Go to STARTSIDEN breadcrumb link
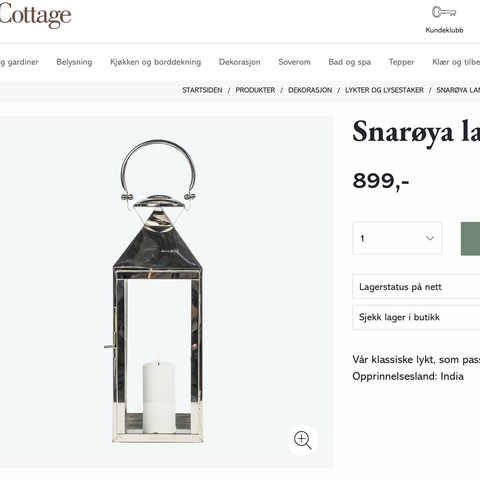The width and height of the screenshot is (480, 480). click(202, 90)
